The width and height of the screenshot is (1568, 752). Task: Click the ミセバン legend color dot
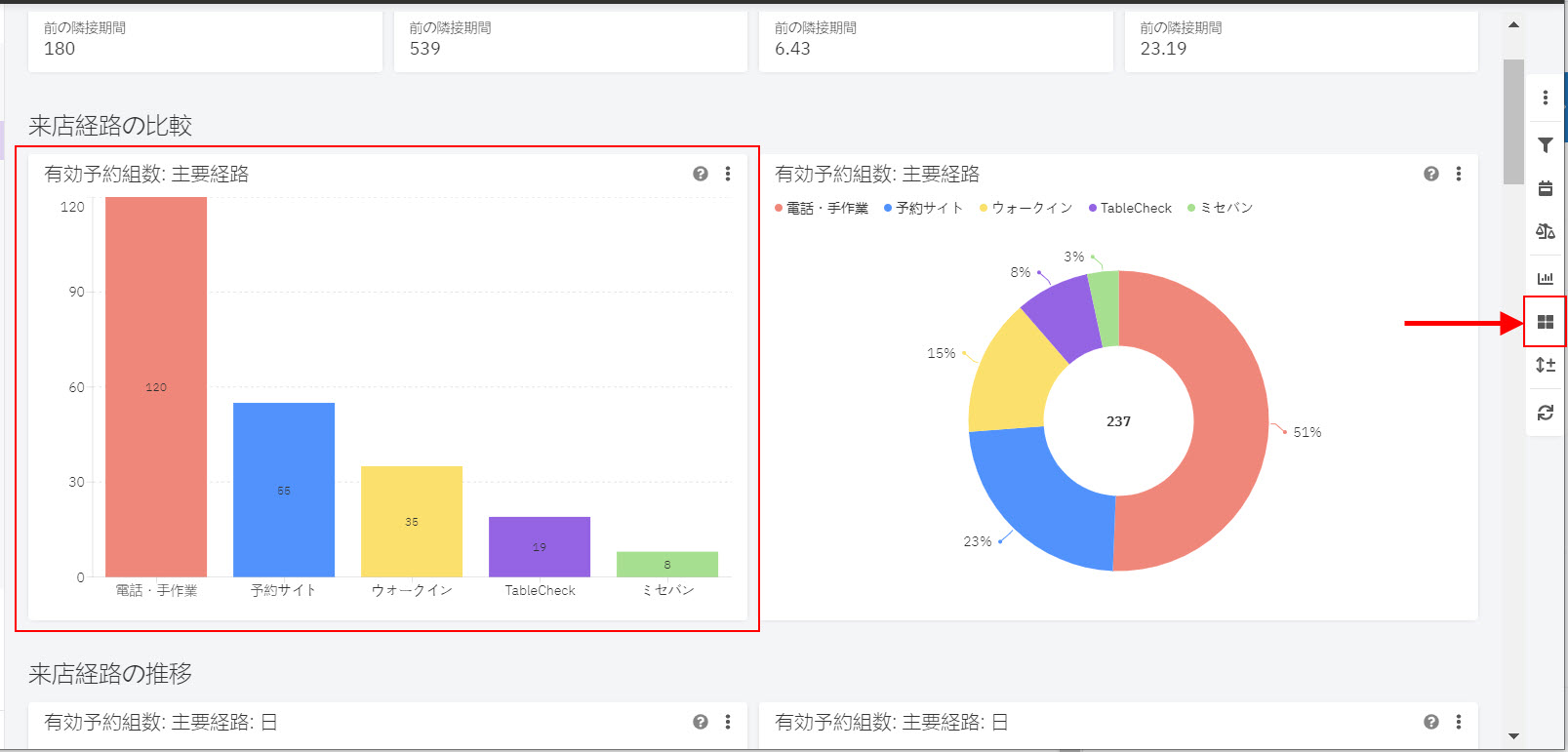click(x=1191, y=208)
